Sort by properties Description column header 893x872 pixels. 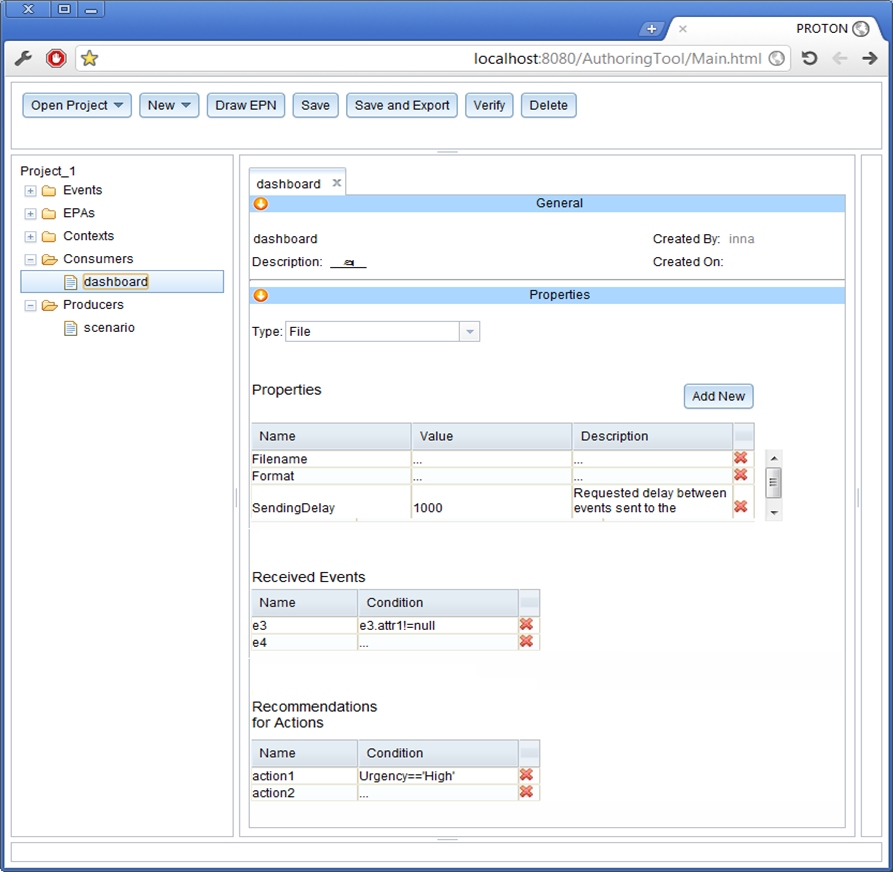click(x=653, y=436)
